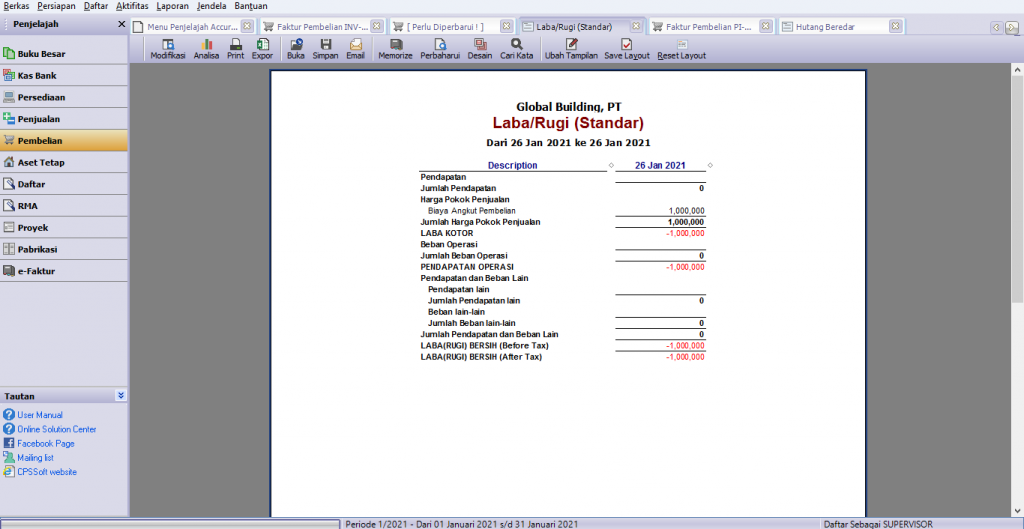1024x529 pixels.
Task: Send report via Email icon
Action: (x=355, y=50)
